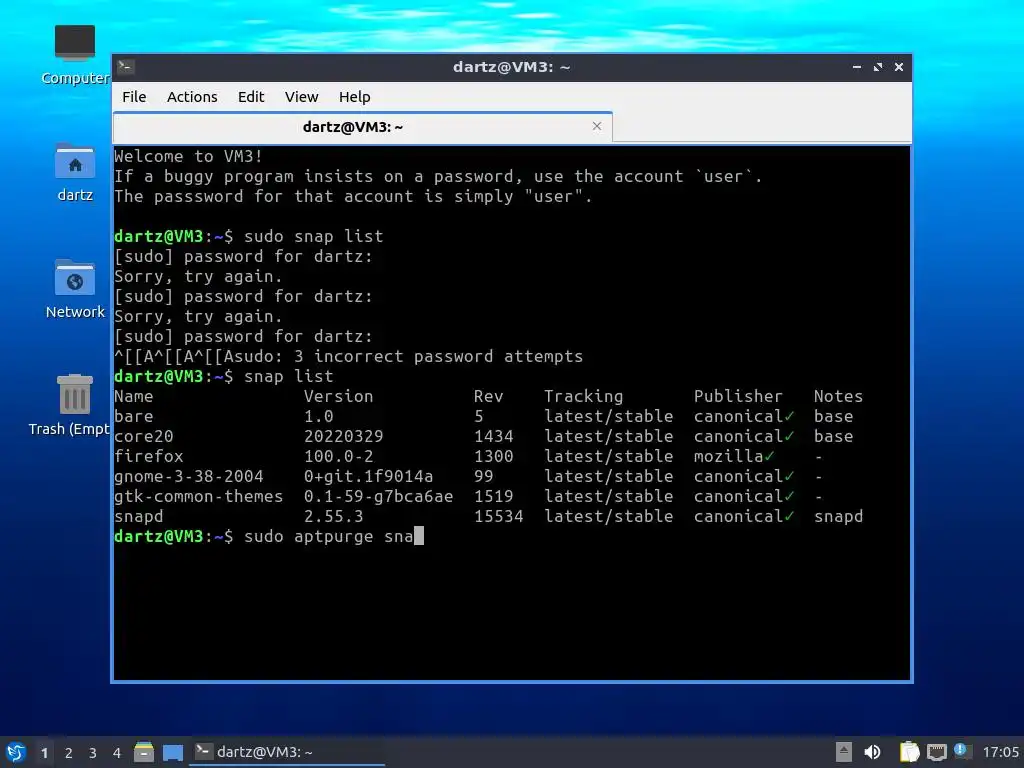The height and width of the screenshot is (768, 1024).
Task: Open the Help menu
Action: (355, 97)
